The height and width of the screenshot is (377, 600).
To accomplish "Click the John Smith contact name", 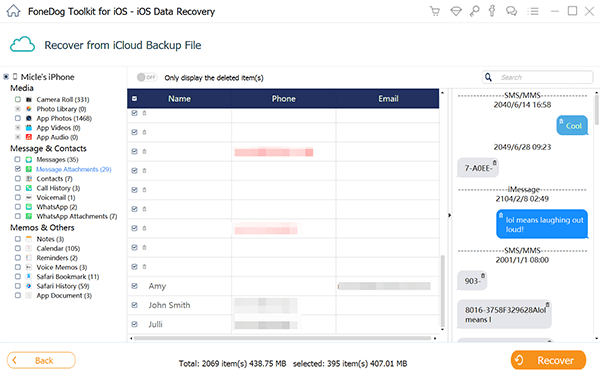I will (x=169, y=305).
